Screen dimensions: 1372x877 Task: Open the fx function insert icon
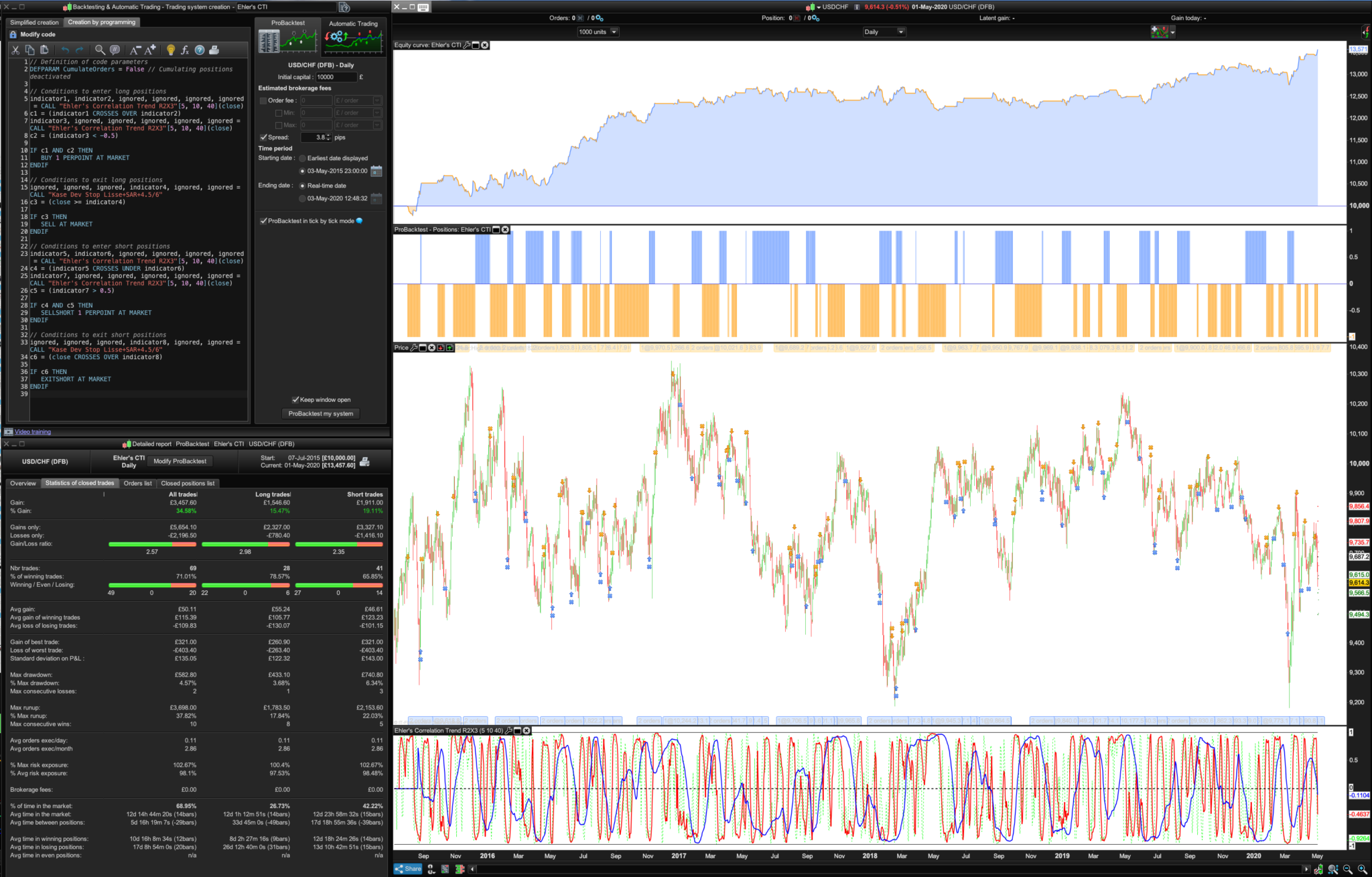pos(185,50)
